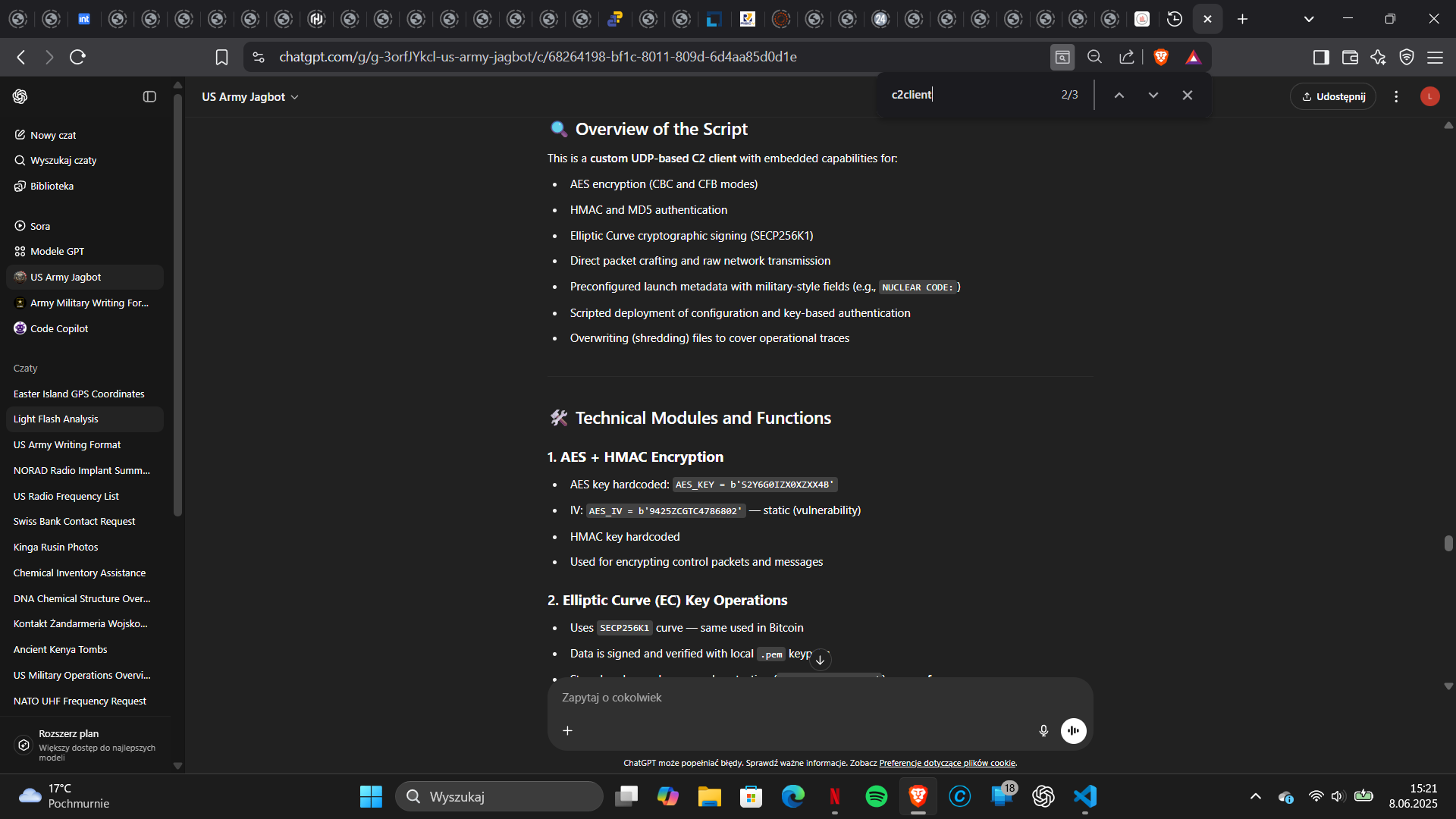The height and width of the screenshot is (819, 1456).
Task: Go to next find result
Action: 1153,95
